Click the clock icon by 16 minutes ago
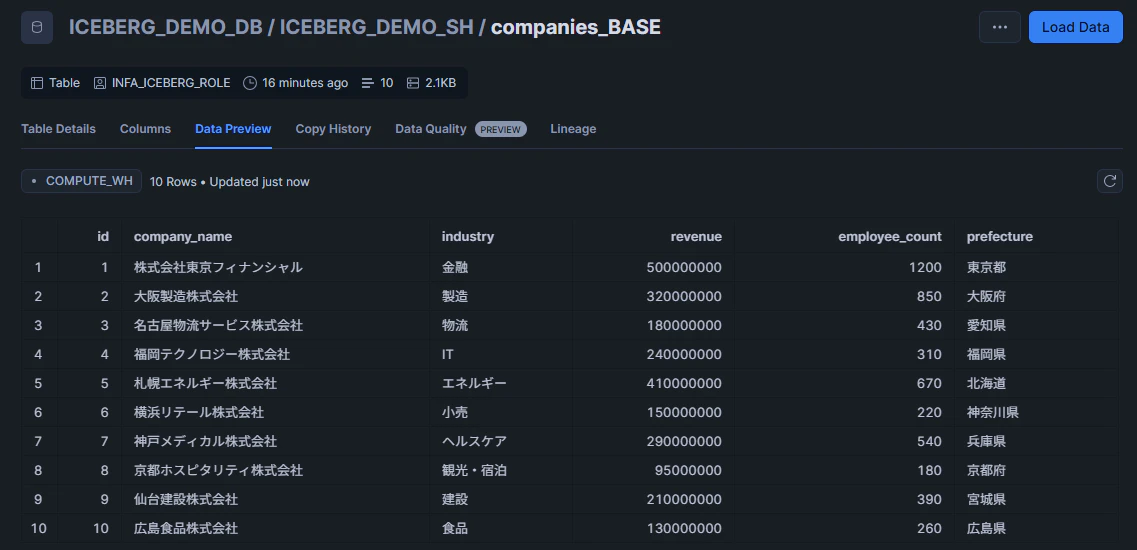This screenshot has height=550, width=1137. click(250, 83)
